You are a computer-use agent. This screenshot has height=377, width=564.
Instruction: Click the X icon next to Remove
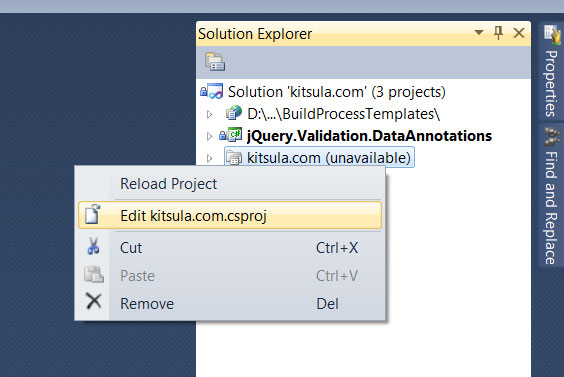point(94,301)
